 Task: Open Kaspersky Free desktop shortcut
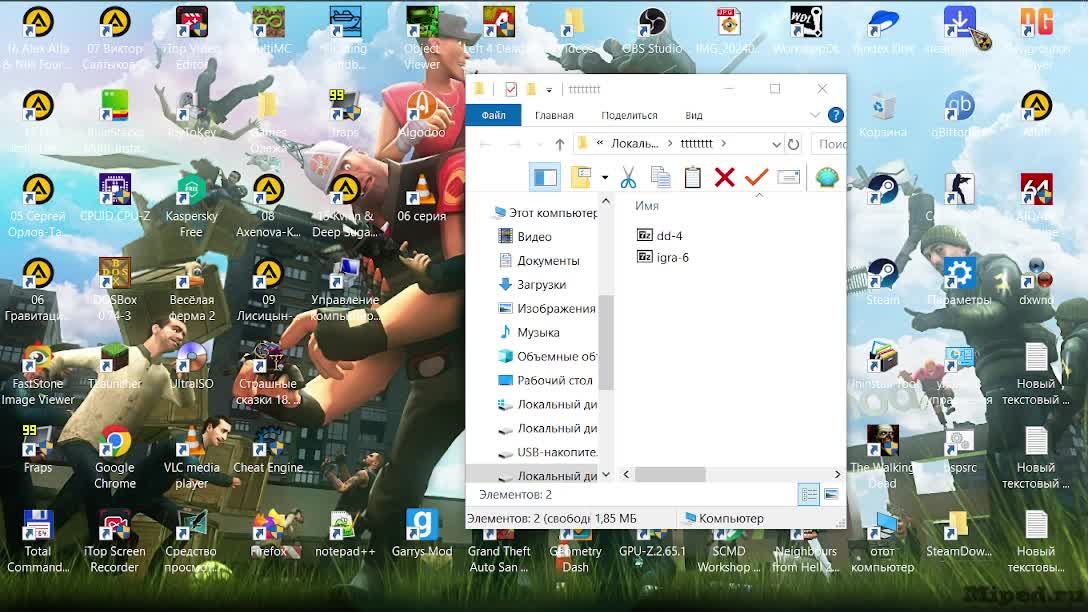click(x=192, y=206)
